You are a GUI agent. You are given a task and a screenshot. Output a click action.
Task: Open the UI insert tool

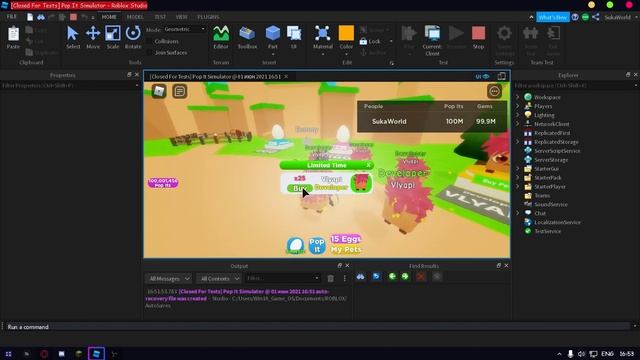pyautogui.click(x=294, y=37)
